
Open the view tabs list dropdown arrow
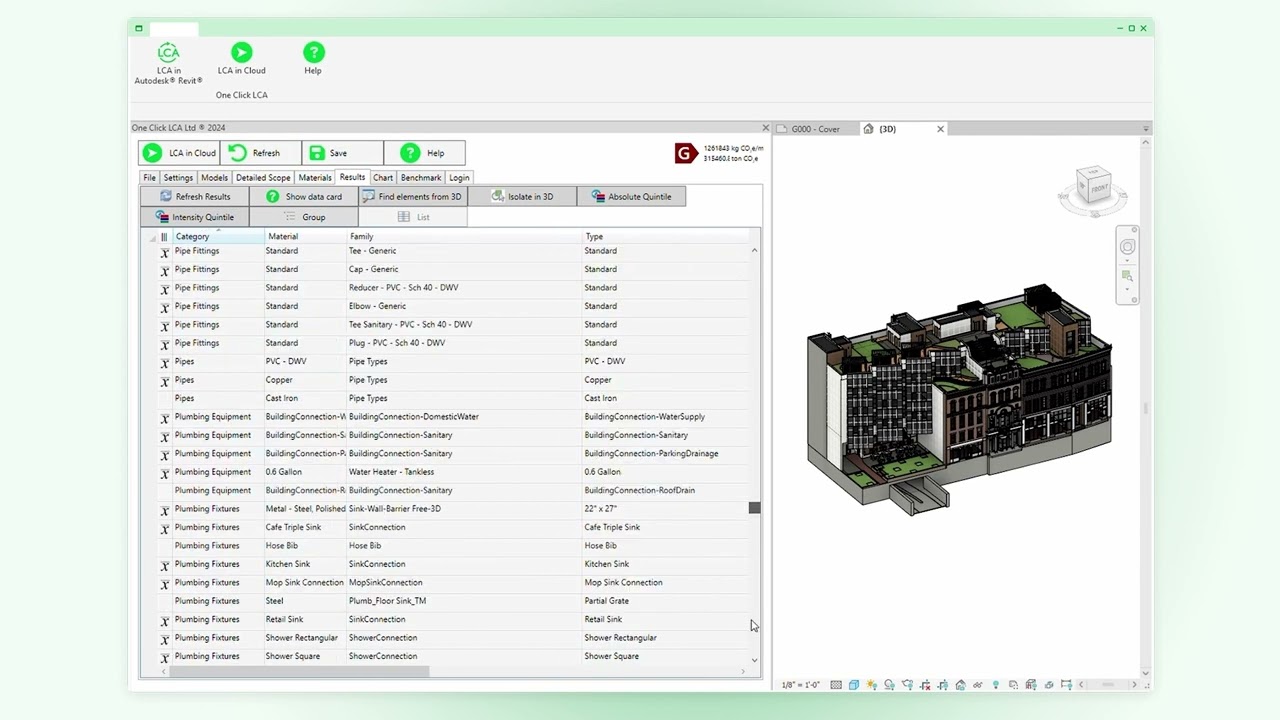1146,129
